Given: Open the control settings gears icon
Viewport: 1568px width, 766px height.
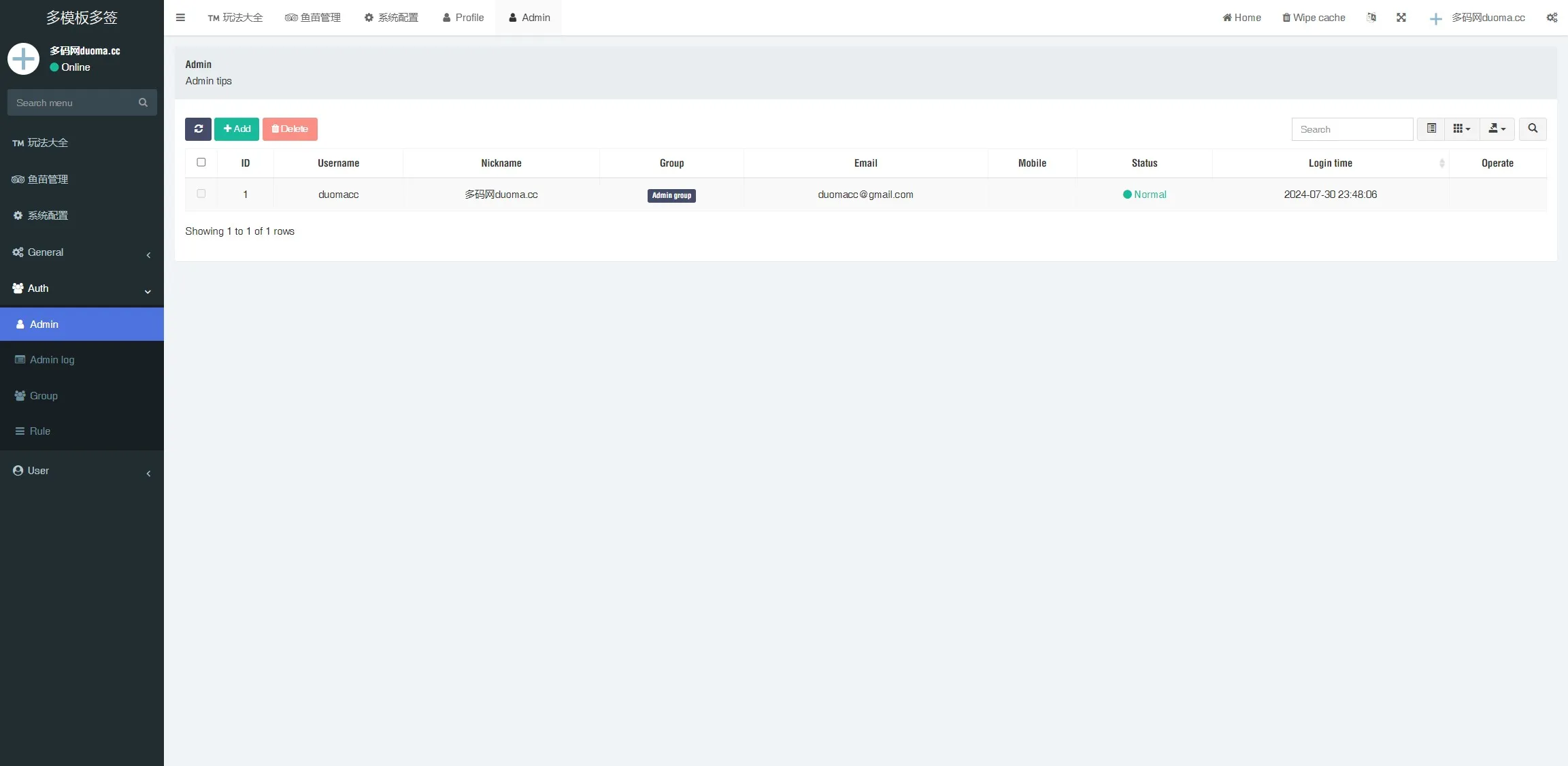Looking at the screenshot, I should point(1551,18).
